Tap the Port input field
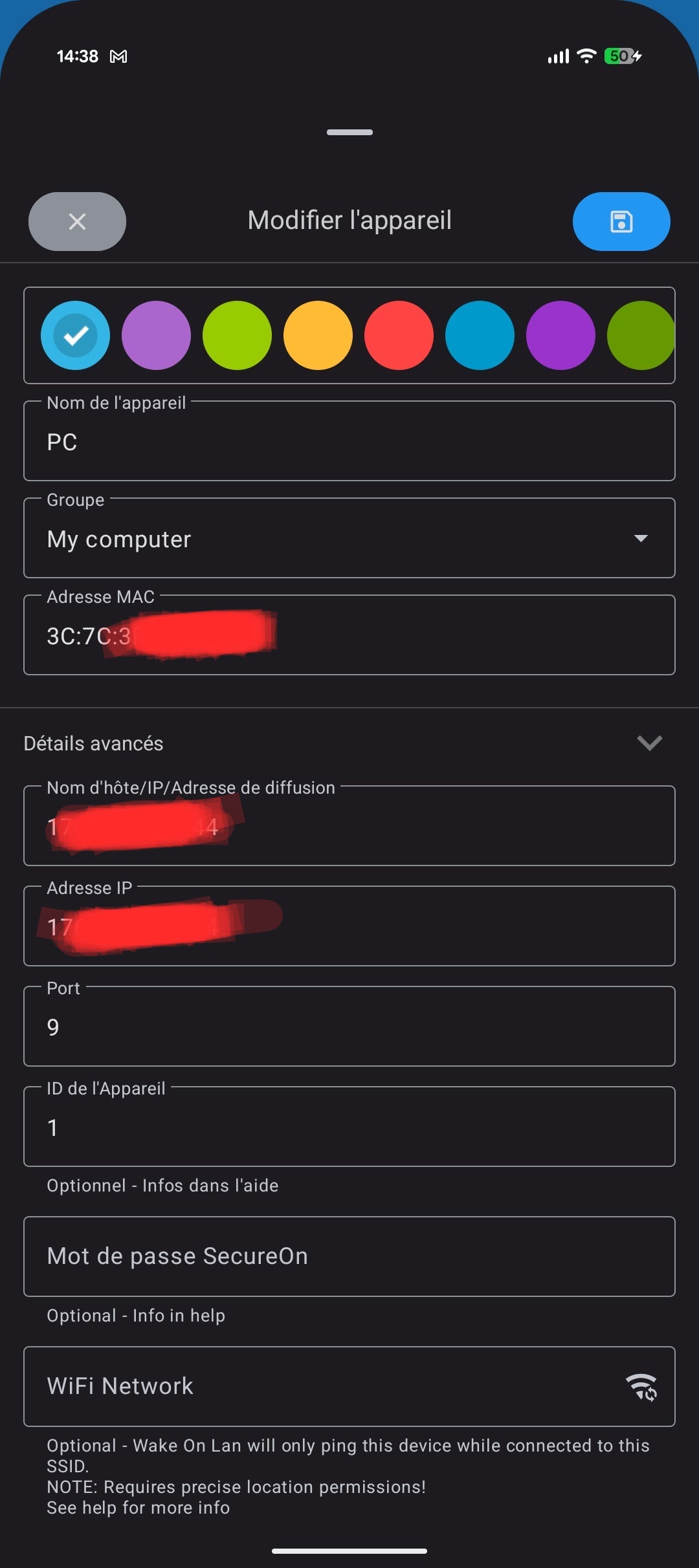The height and width of the screenshot is (1568, 699). (x=349, y=1027)
